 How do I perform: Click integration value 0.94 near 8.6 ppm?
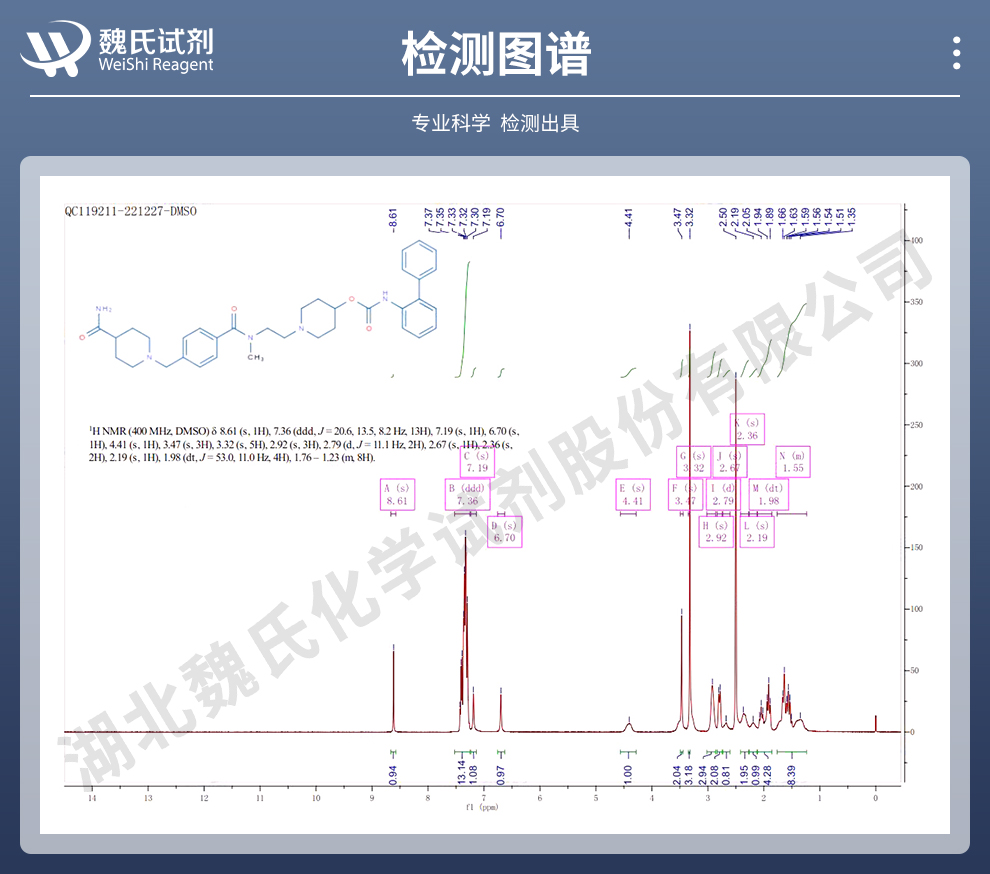pos(393,775)
